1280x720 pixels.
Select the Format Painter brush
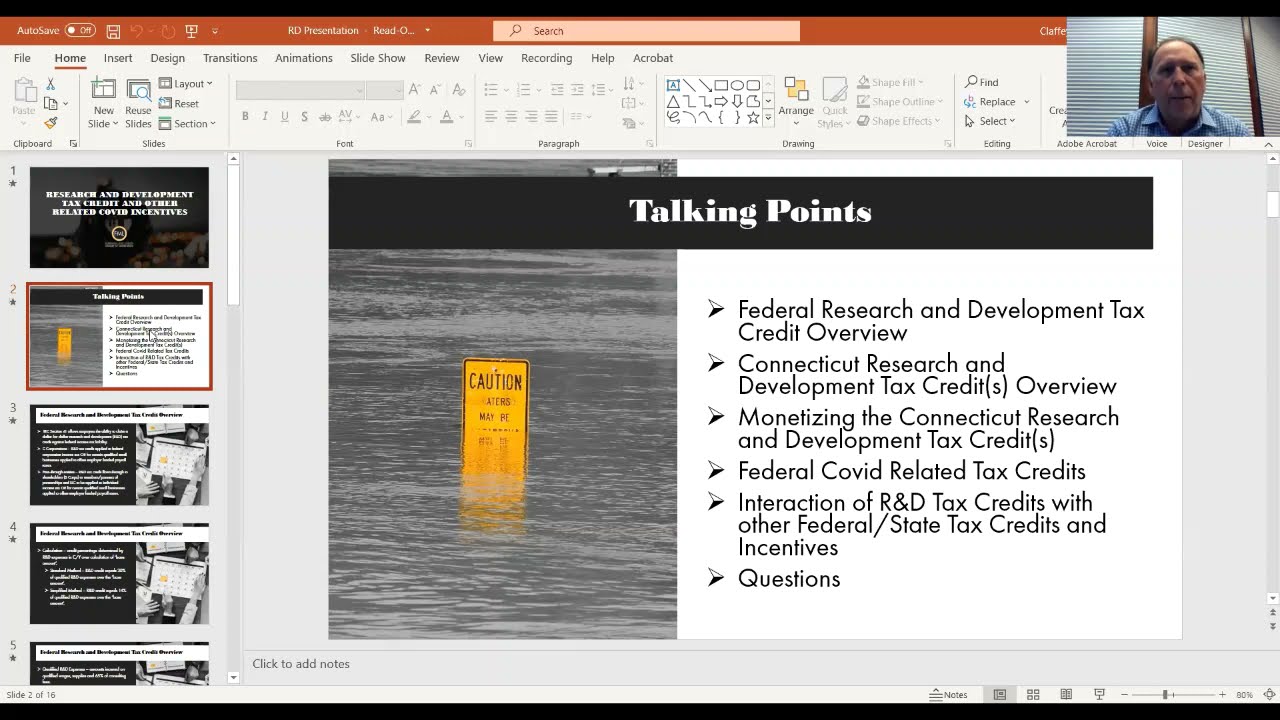(50, 123)
